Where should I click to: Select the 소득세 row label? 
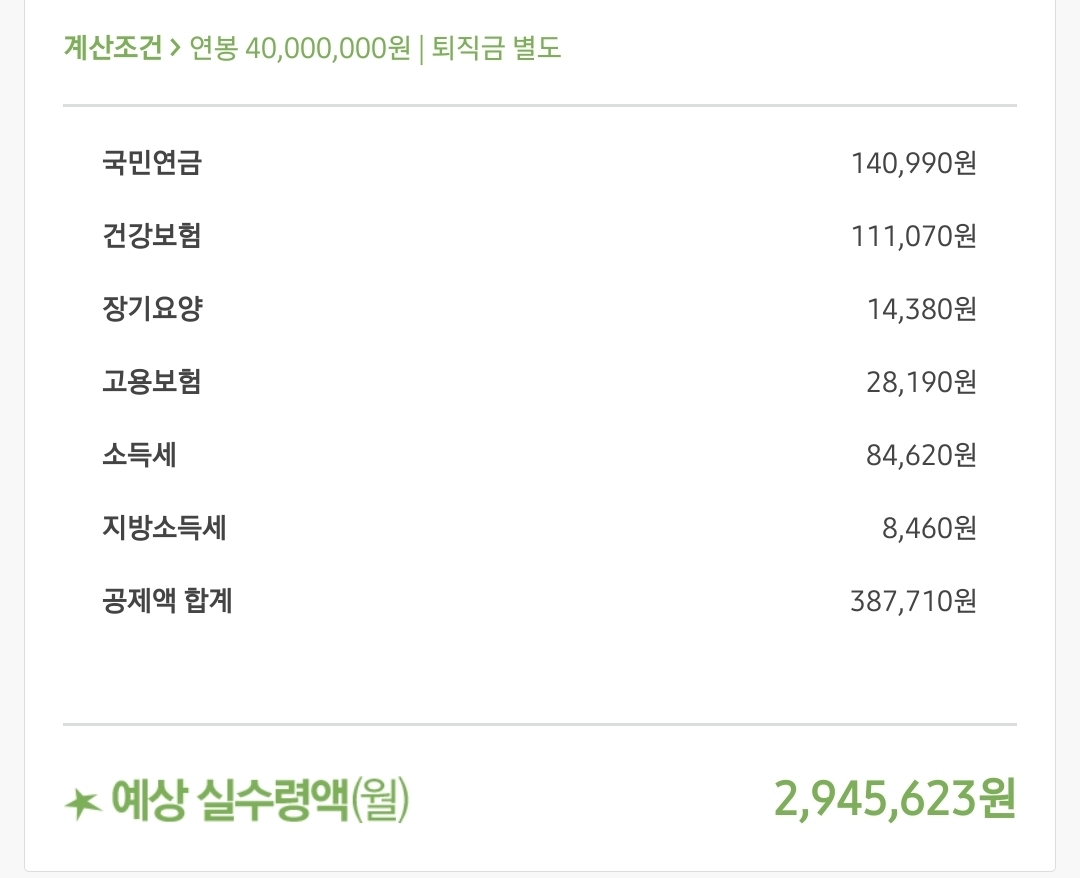pyautogui.click(x=139, y=455)
